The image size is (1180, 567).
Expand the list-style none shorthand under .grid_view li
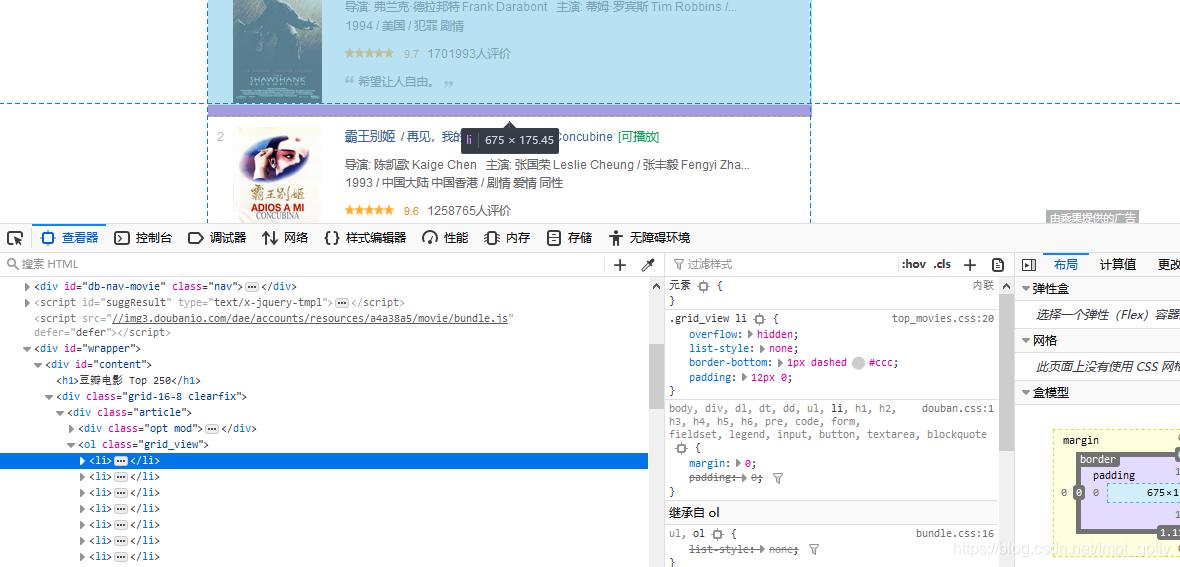pos(762,349)
